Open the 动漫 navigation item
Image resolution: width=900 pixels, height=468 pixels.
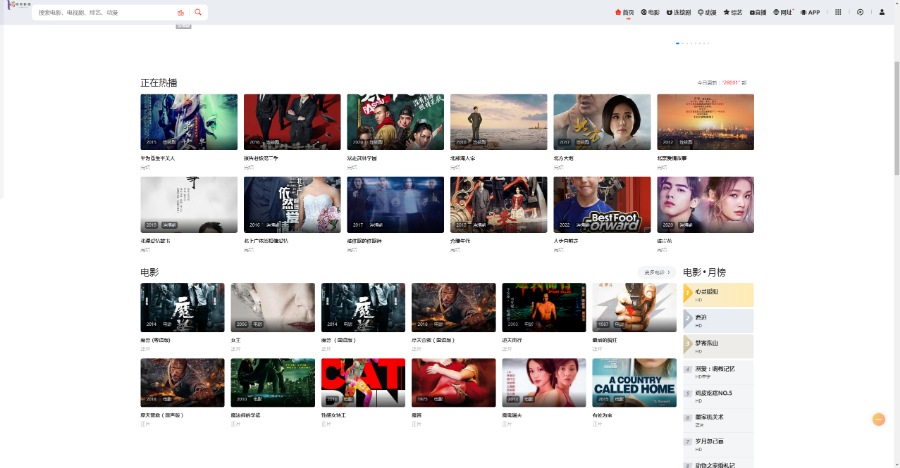[707, 12]
